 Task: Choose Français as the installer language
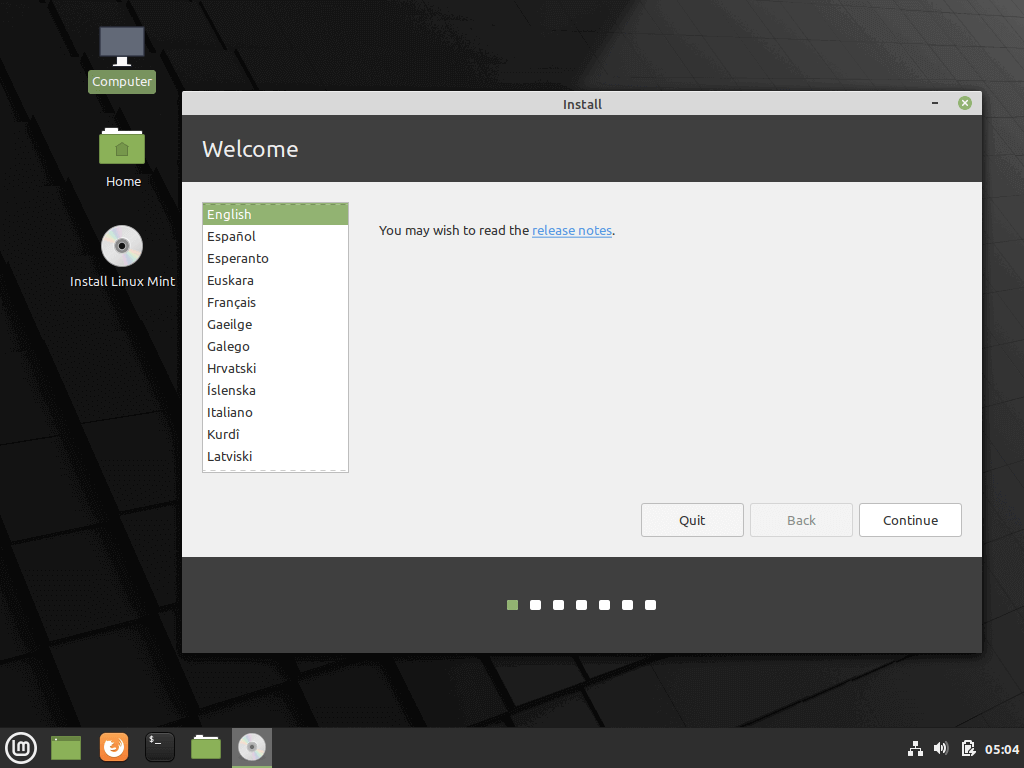232,302
